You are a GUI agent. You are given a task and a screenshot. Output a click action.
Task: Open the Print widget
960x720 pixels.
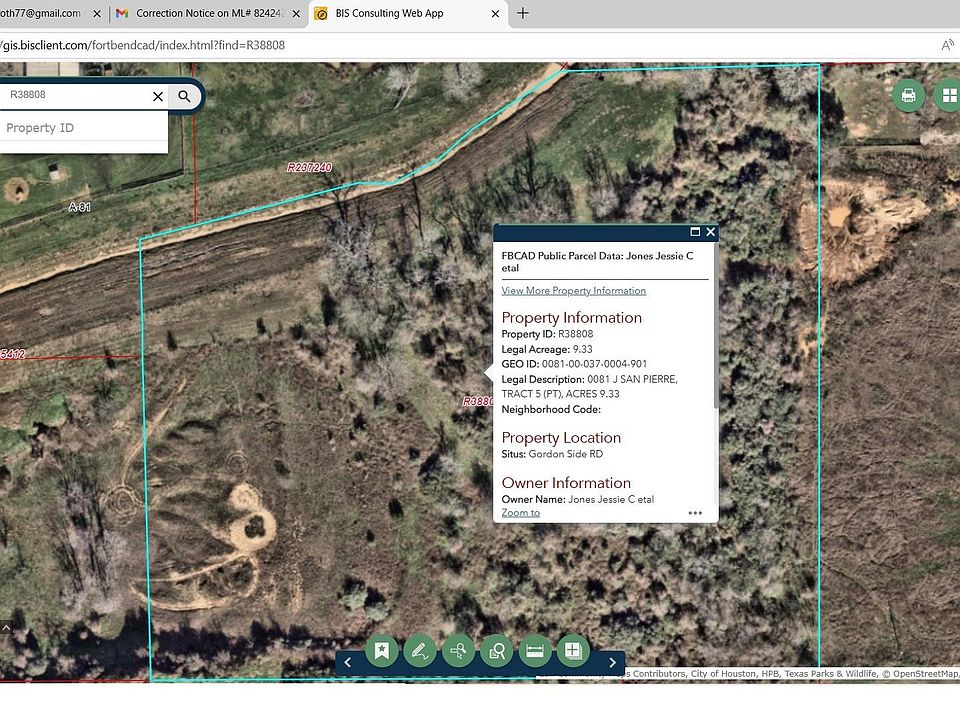pos(908,96)
